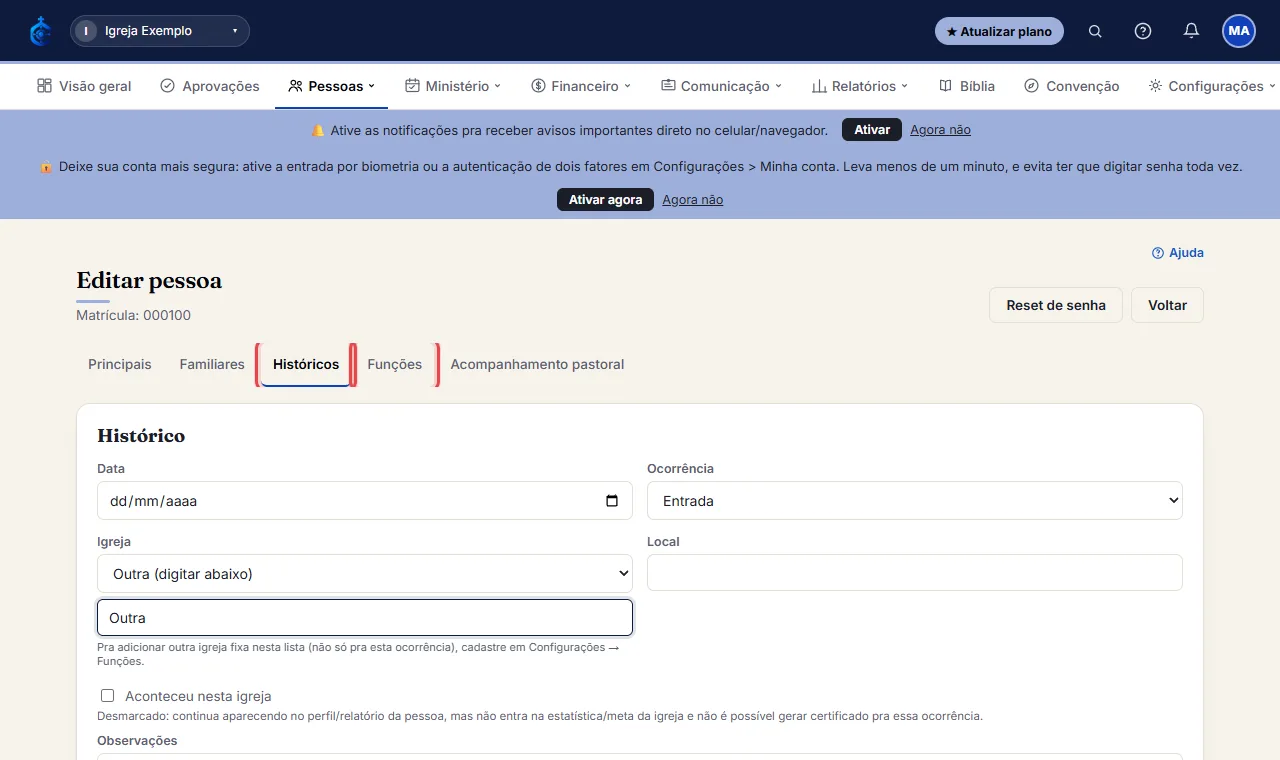Switch to the Principais tab
This screenshot has height=760, width=1280.
tap(120, 364)
